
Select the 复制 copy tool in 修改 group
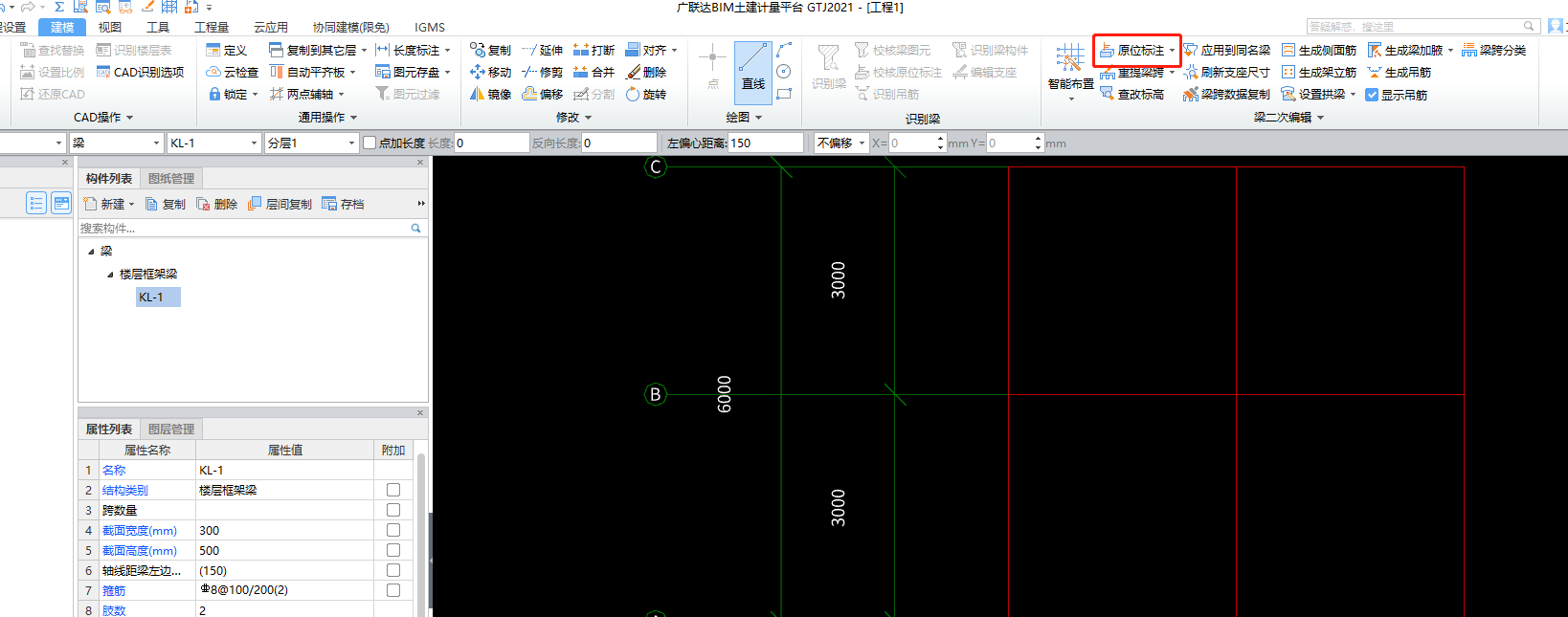490,50
